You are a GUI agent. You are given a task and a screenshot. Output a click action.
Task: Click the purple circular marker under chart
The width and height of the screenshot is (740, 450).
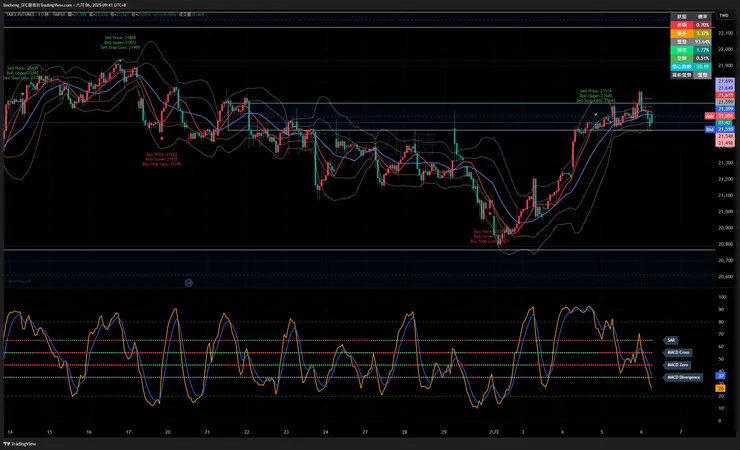[x=189, y=283]
